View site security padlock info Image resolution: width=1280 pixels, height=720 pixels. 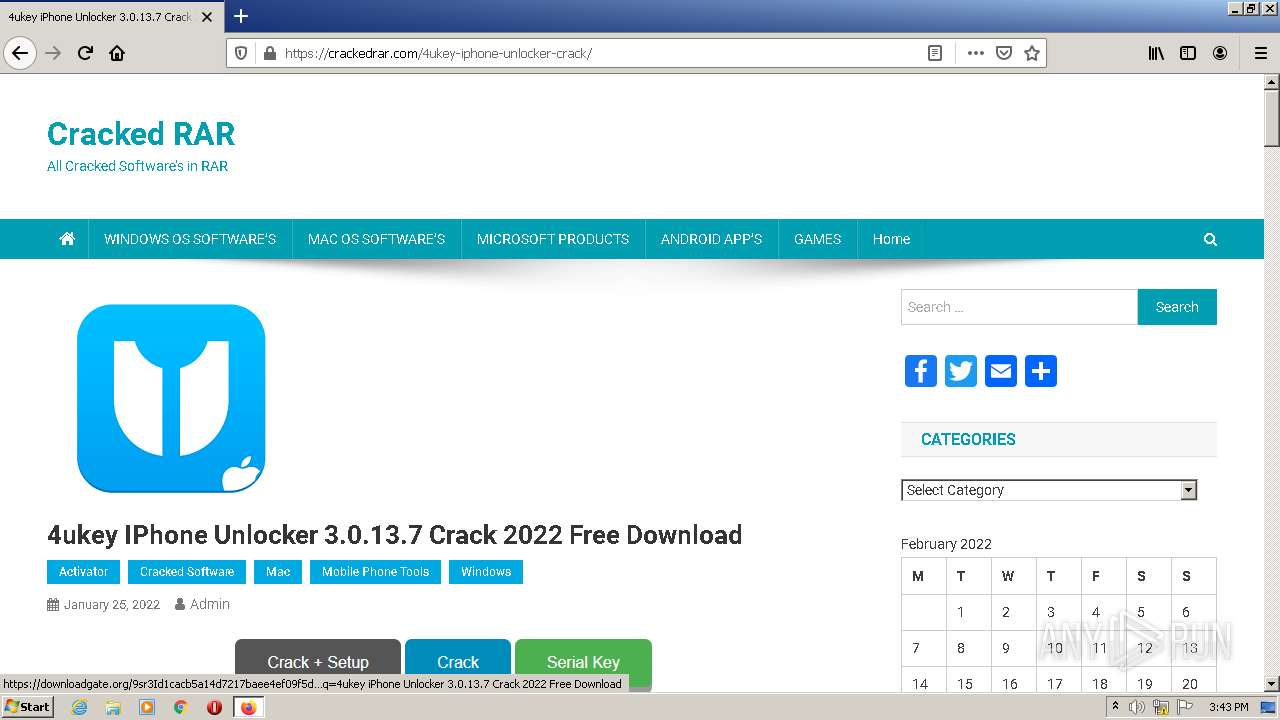pyautogui.click(x=269, y=53)
